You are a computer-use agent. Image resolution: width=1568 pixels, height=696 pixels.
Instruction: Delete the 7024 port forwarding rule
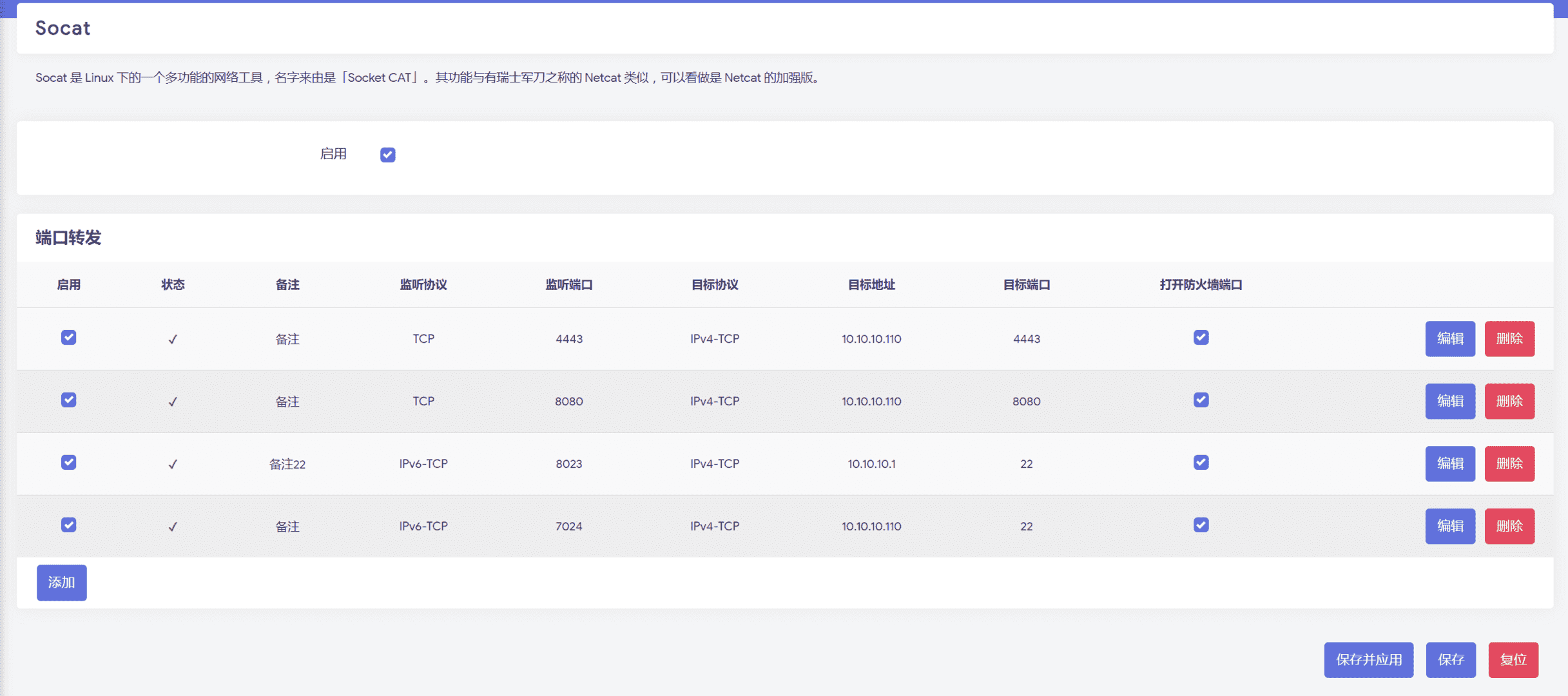1509,527
